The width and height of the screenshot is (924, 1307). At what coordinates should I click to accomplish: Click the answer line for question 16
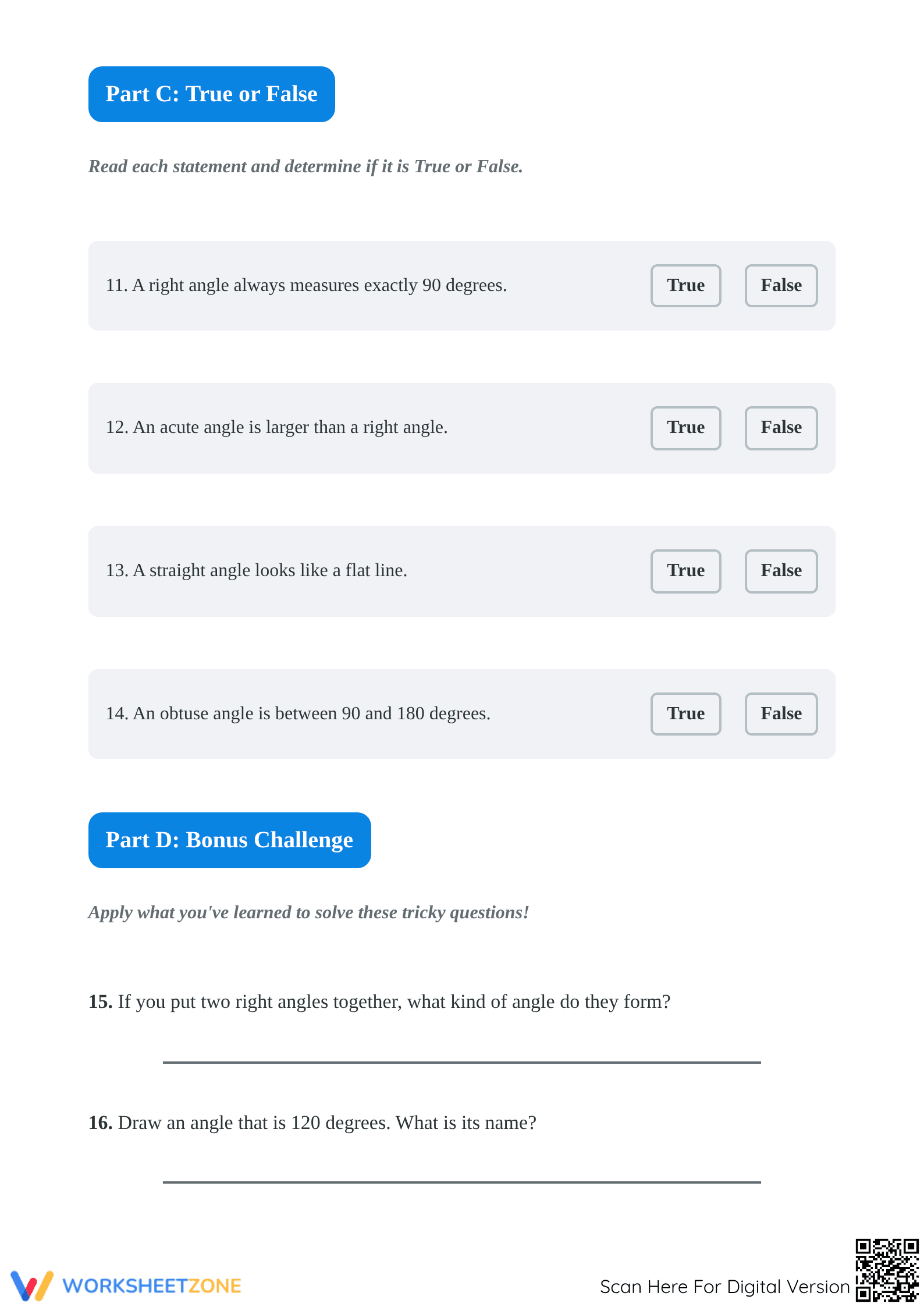pyautogui.click(x=461, y=1181)
